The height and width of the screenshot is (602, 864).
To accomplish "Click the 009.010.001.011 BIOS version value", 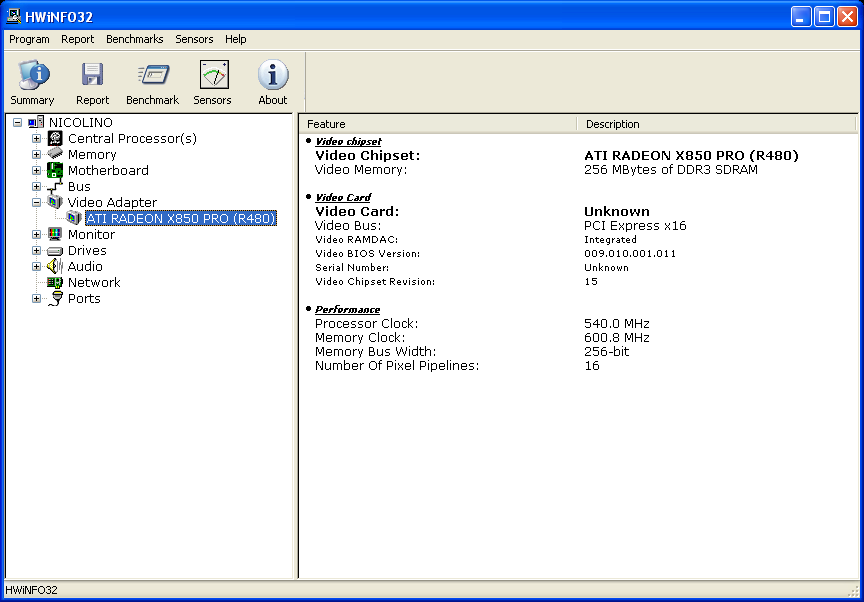I will pyautogui.click(x=630, y=253).
